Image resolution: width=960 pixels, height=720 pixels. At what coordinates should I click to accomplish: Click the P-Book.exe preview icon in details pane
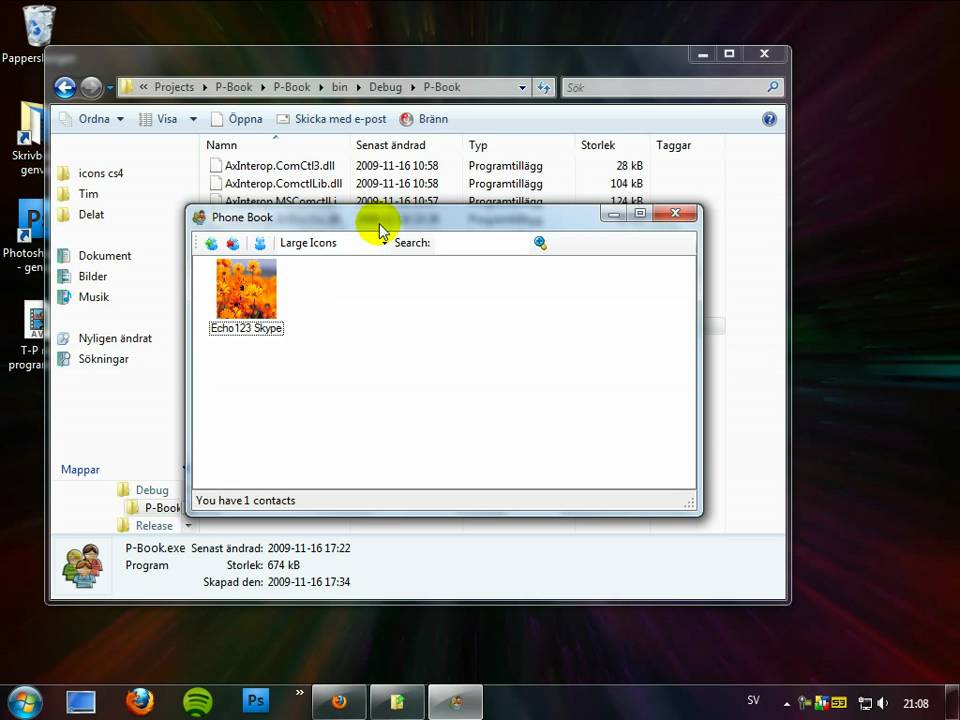tap(83, 565)
